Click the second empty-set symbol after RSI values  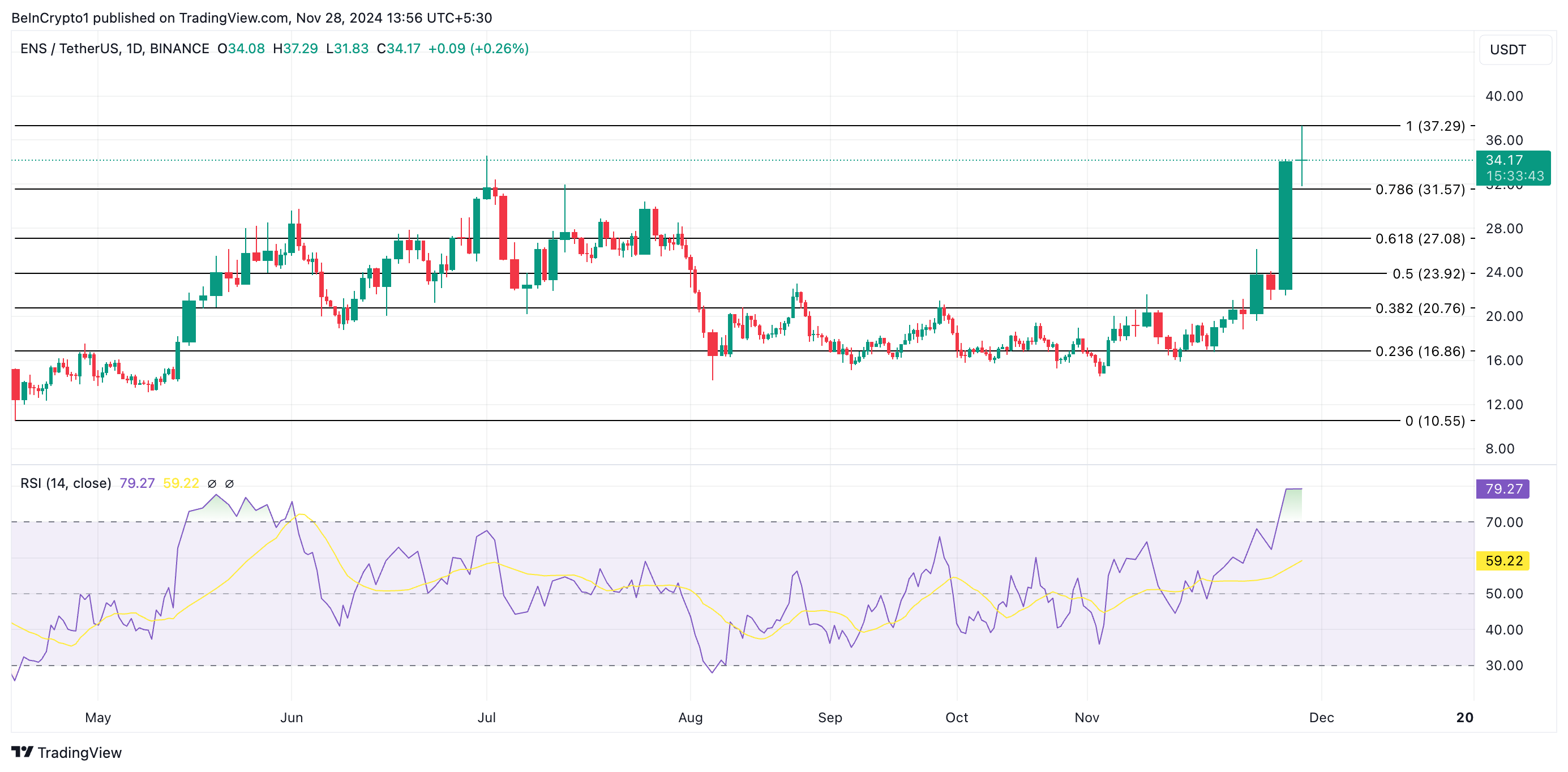click(229, 483)
